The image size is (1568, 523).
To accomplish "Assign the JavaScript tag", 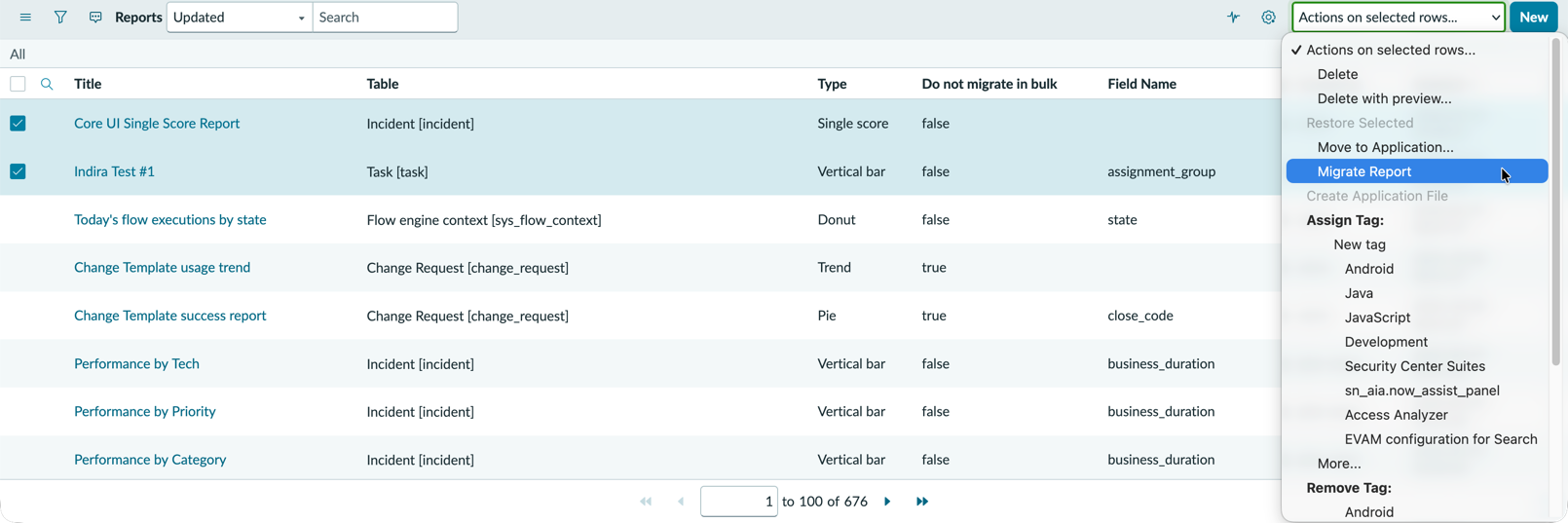I will (1377, 318).
